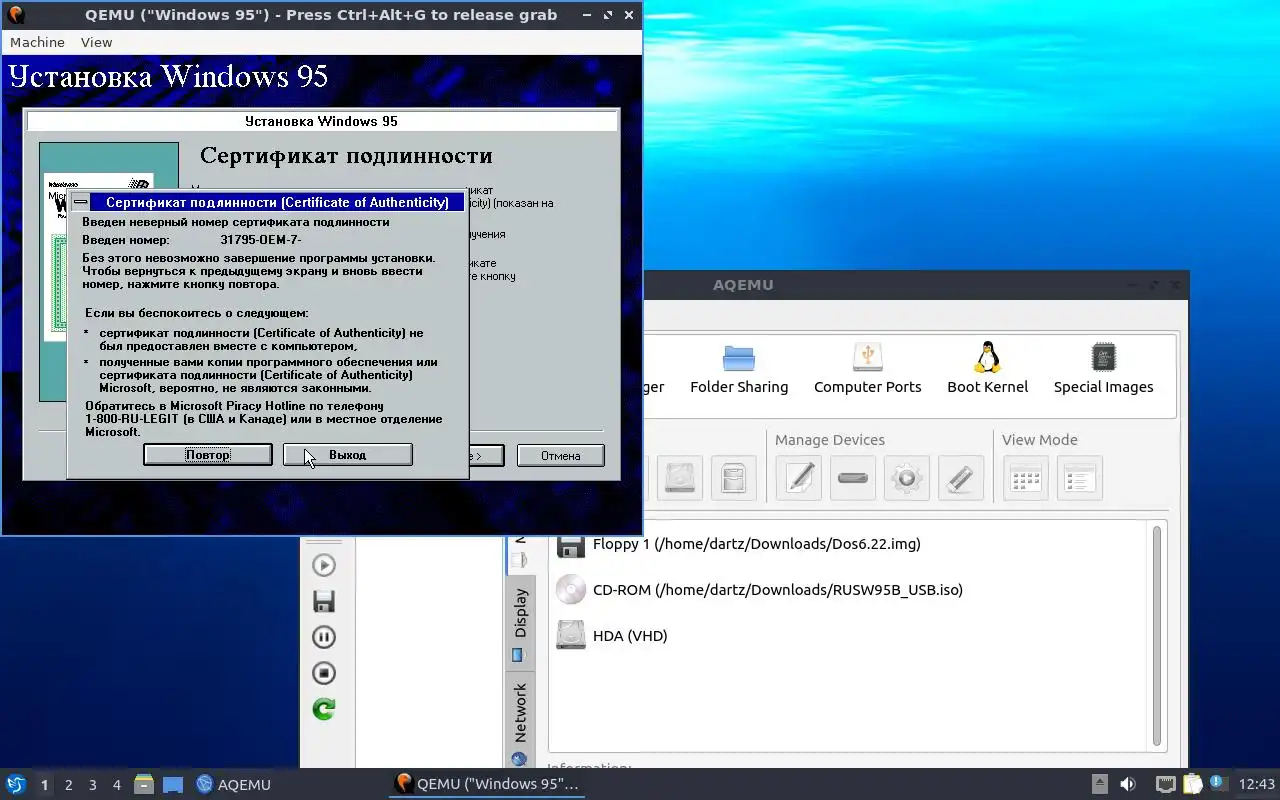Activate the AQEMU taskbar entry
Screen dimensions: 1280x800
click(x=234, y=784)
